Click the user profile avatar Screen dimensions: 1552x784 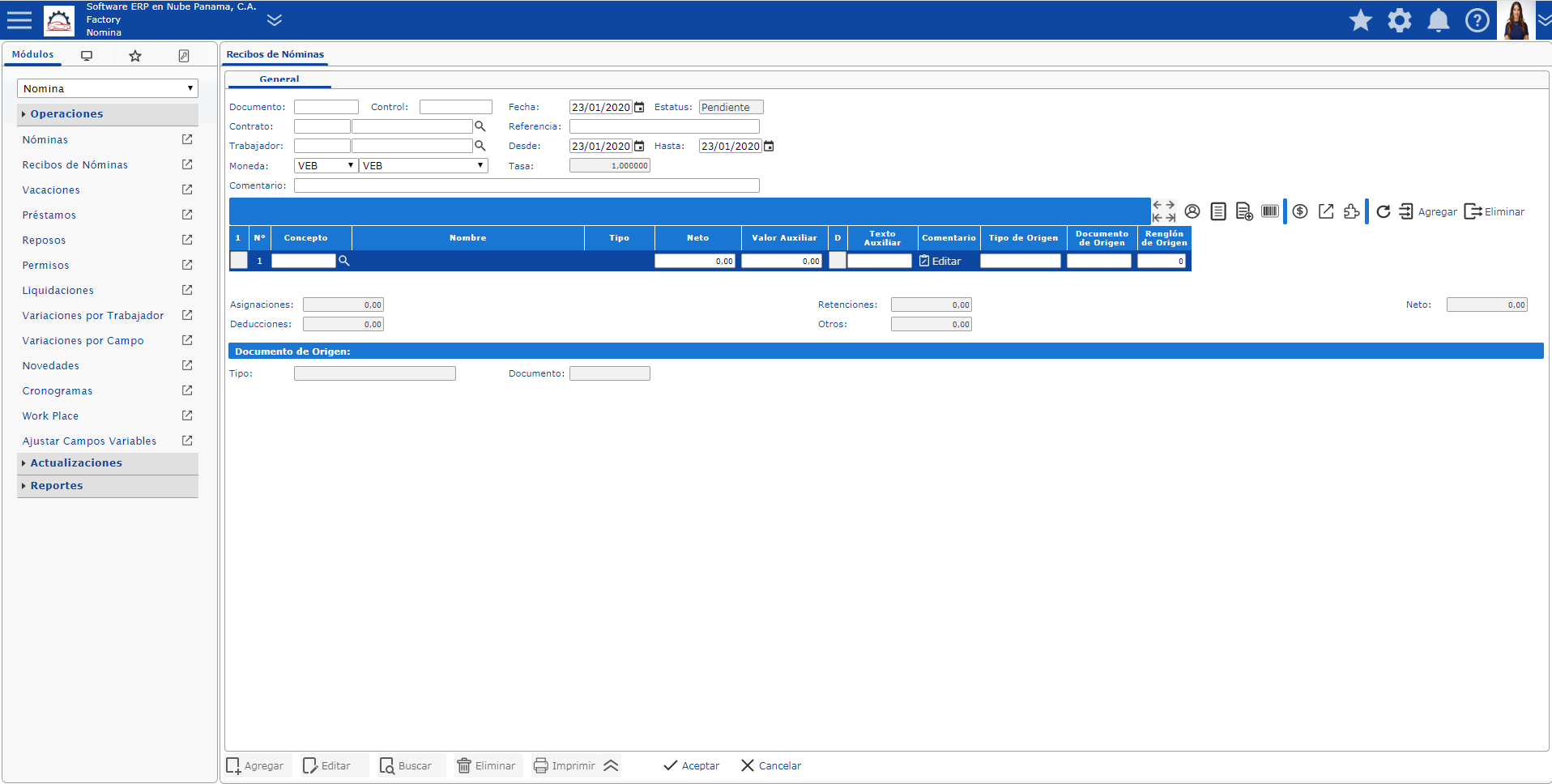pyautogui.click(x=1516, y=20)
